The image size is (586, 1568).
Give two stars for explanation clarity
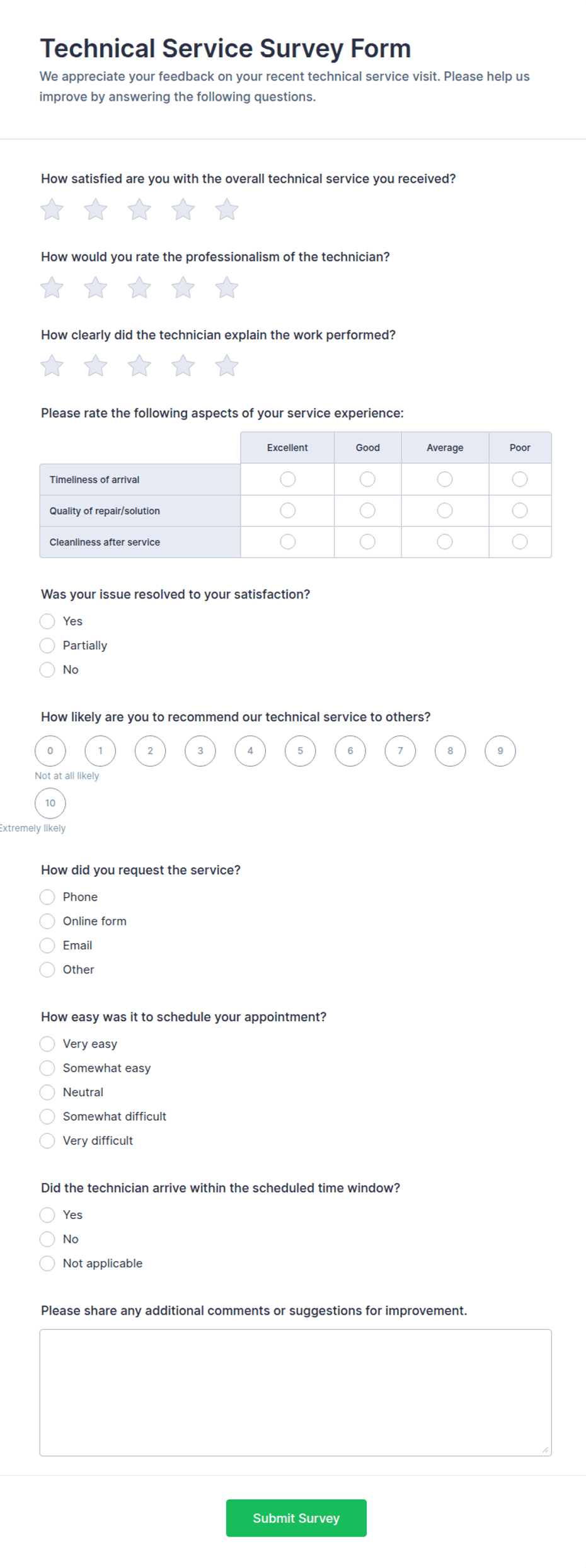(96, 366)
